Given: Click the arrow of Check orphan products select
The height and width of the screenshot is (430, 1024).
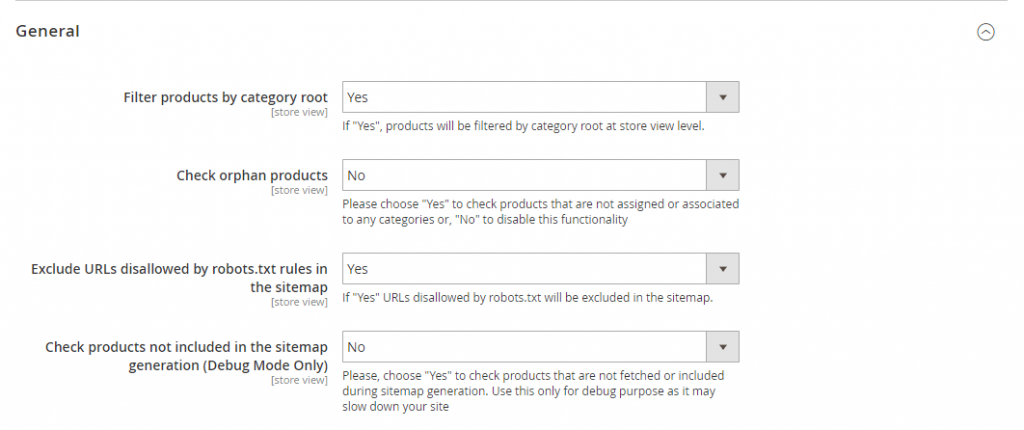Looking at the screenshot, I should point(723,176).
